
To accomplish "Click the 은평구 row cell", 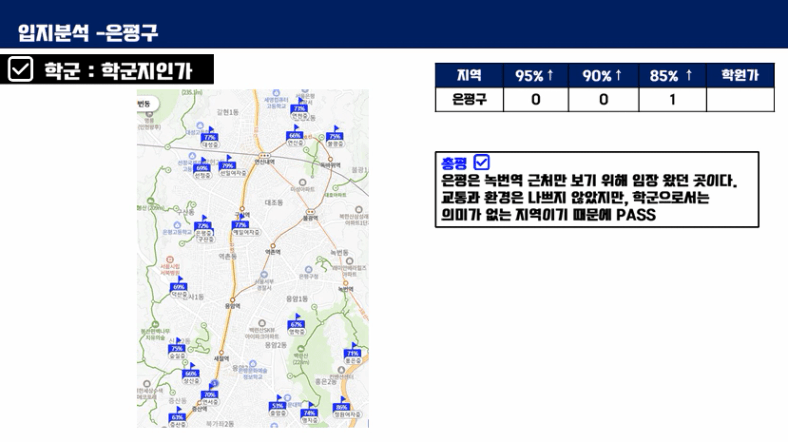I will point(469,99).
